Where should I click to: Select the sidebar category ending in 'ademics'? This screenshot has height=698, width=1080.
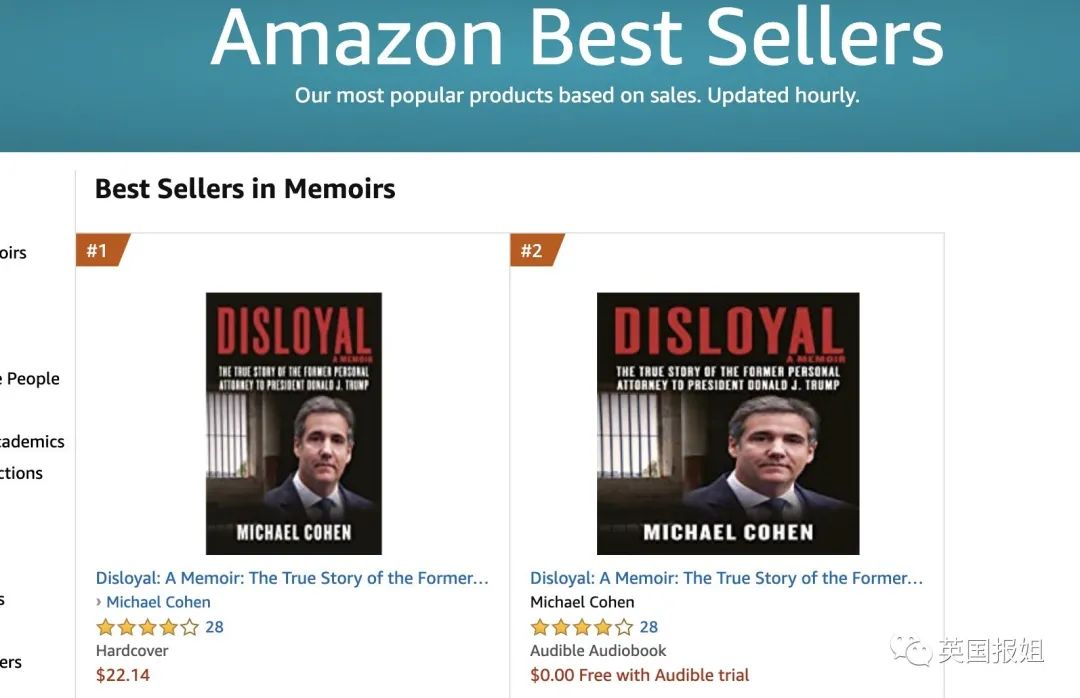pyautogui.click(x=32, y=442)
